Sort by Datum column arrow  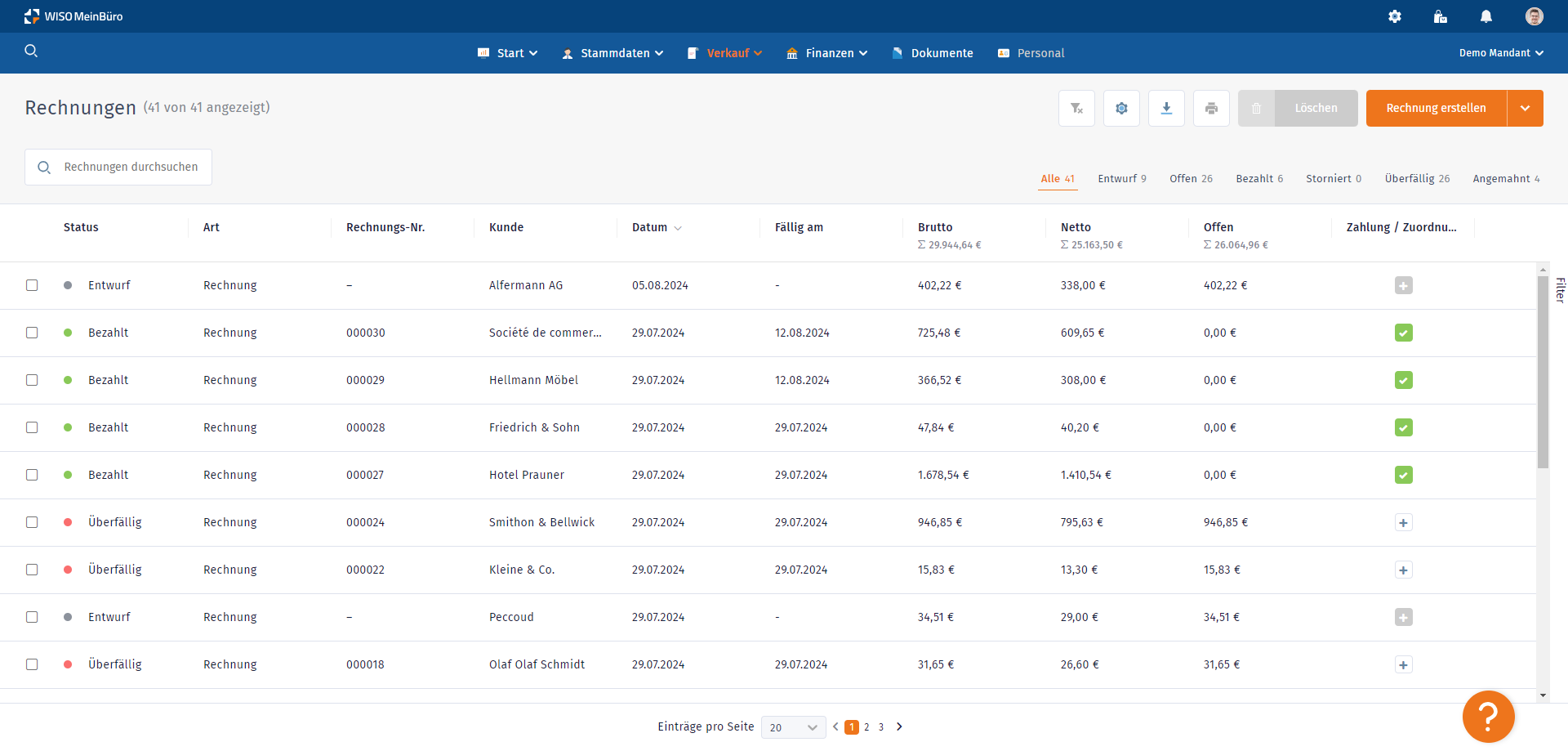tap(678, 228)
